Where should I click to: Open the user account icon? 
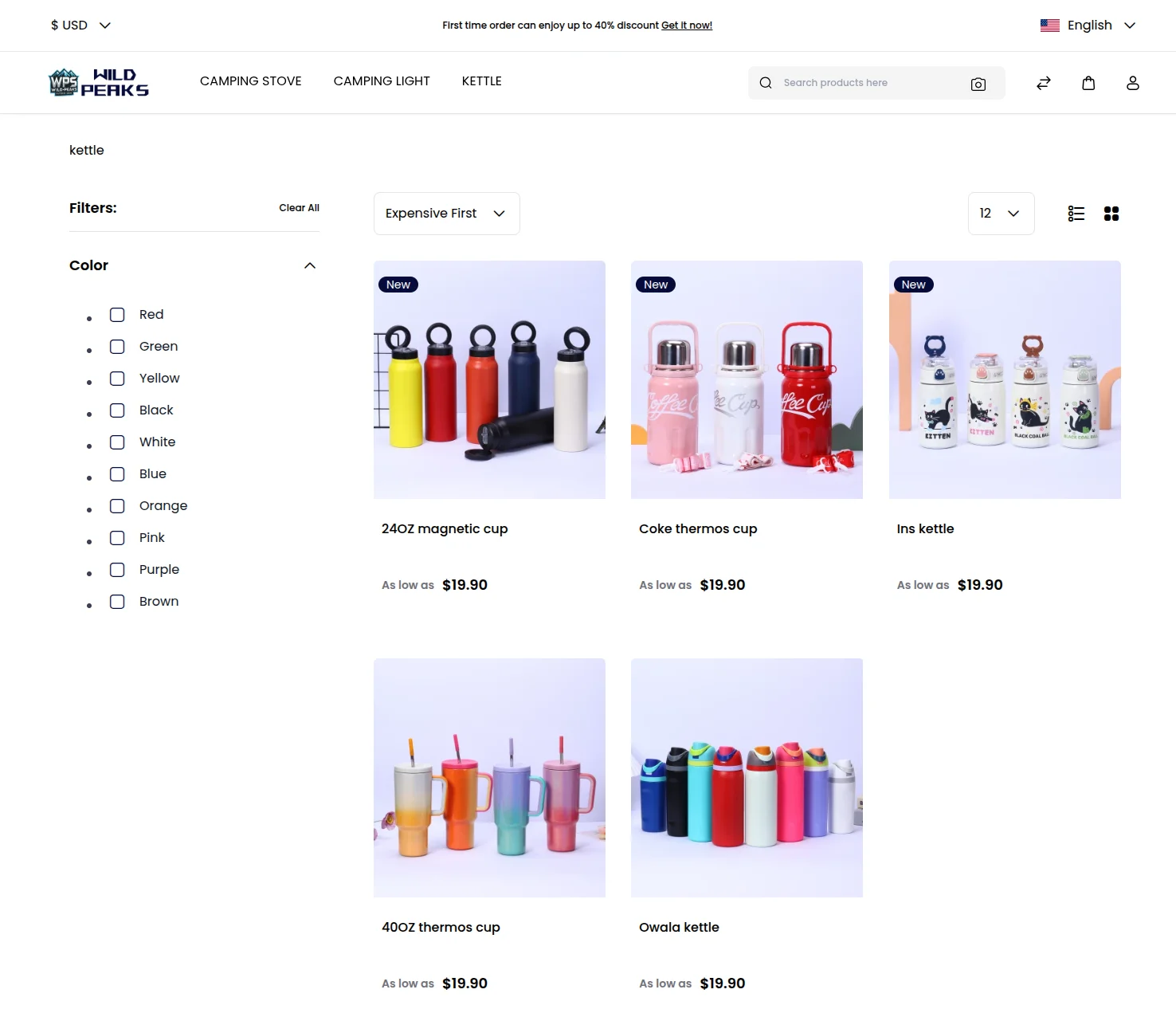click(1133, 83)
